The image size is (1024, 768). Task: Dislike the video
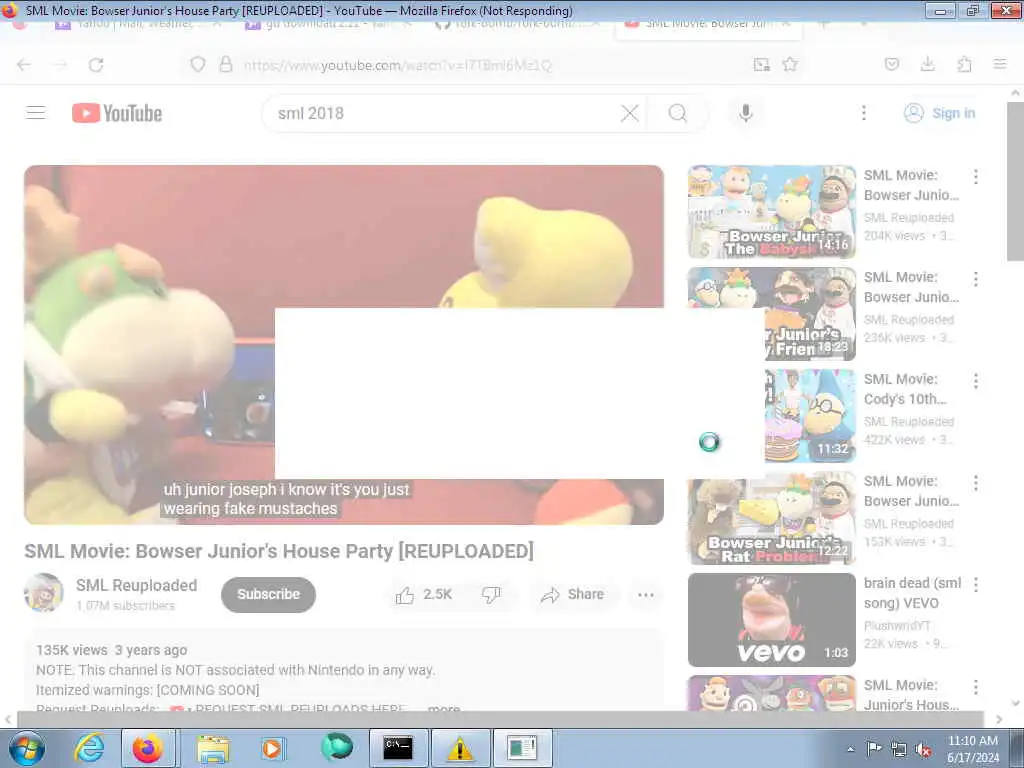click(491, 595)
